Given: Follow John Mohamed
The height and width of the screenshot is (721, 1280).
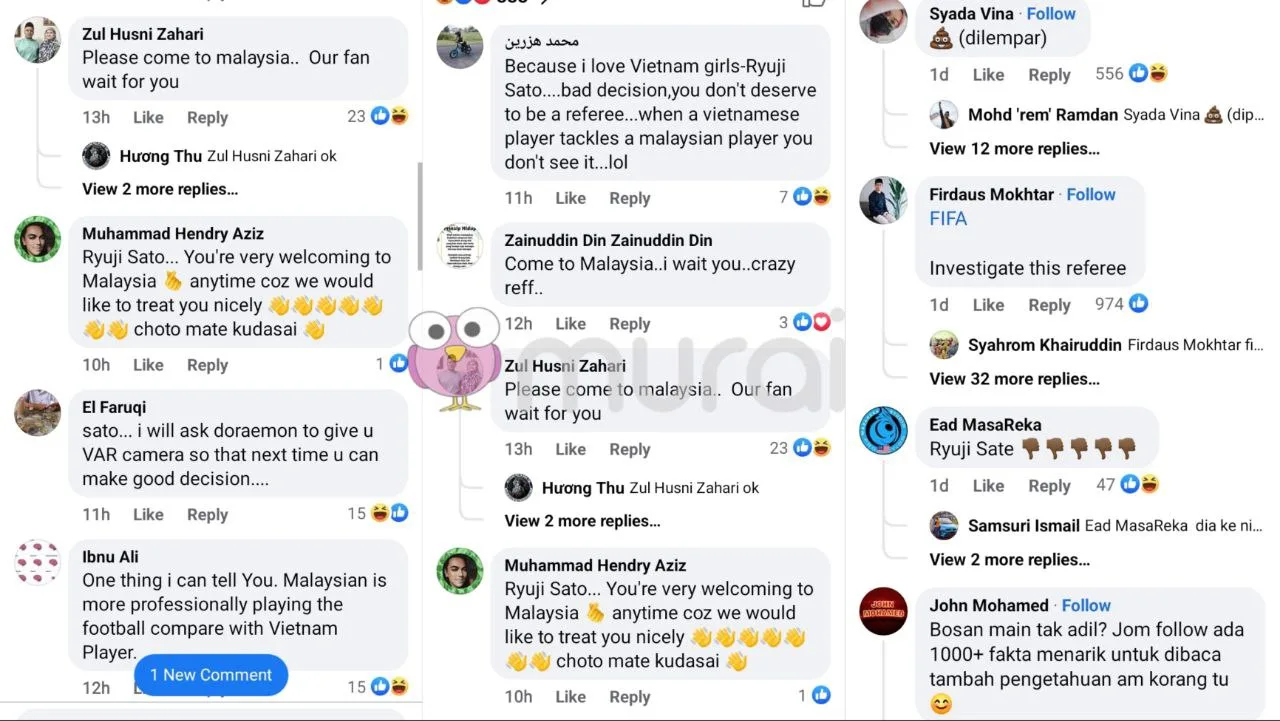Looking at the screenshot, I should point(1086,606).
